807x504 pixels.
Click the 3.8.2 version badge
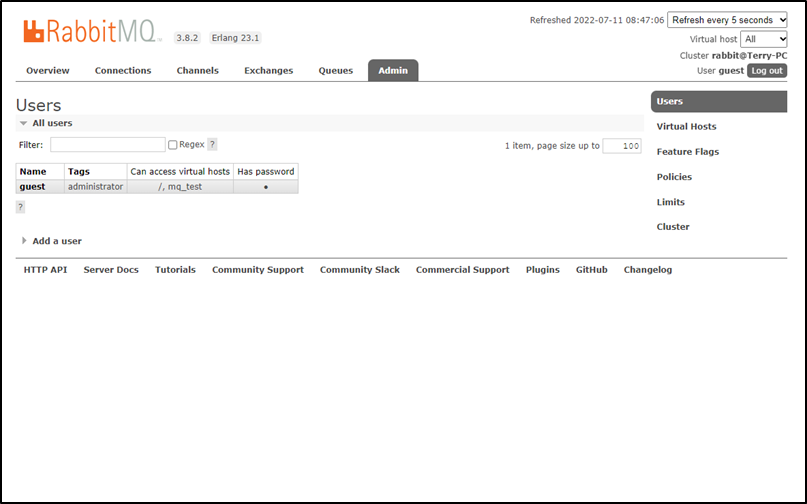pos(187,38)
